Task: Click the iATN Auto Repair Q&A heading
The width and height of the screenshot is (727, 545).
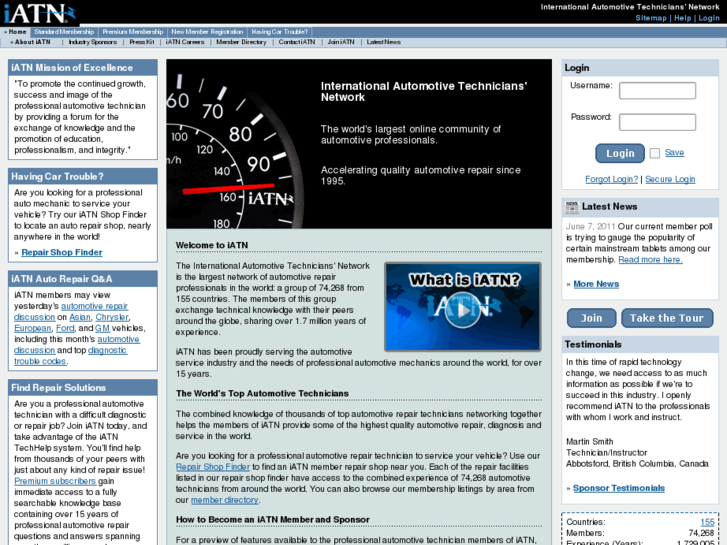Action: (x=62, y=279)
